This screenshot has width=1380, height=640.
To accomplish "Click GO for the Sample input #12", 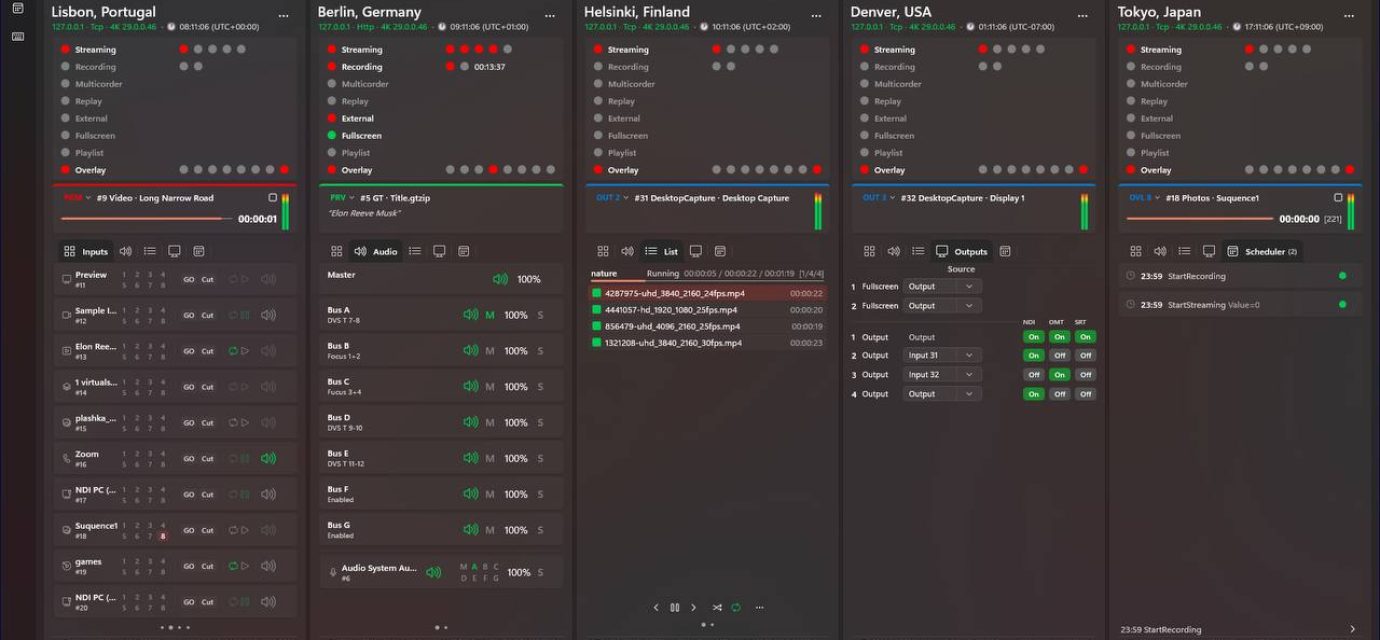I will (188, 315).
